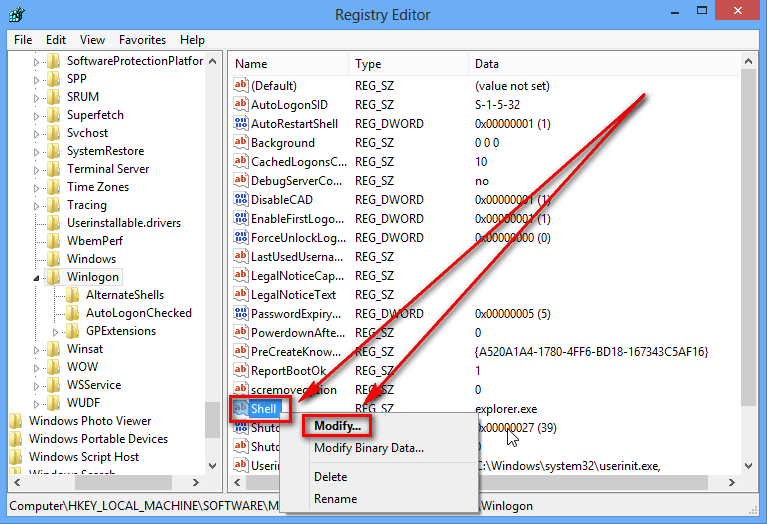Click the explorer.exe data cell
This screenshot has width=767, height=524.
505,409
